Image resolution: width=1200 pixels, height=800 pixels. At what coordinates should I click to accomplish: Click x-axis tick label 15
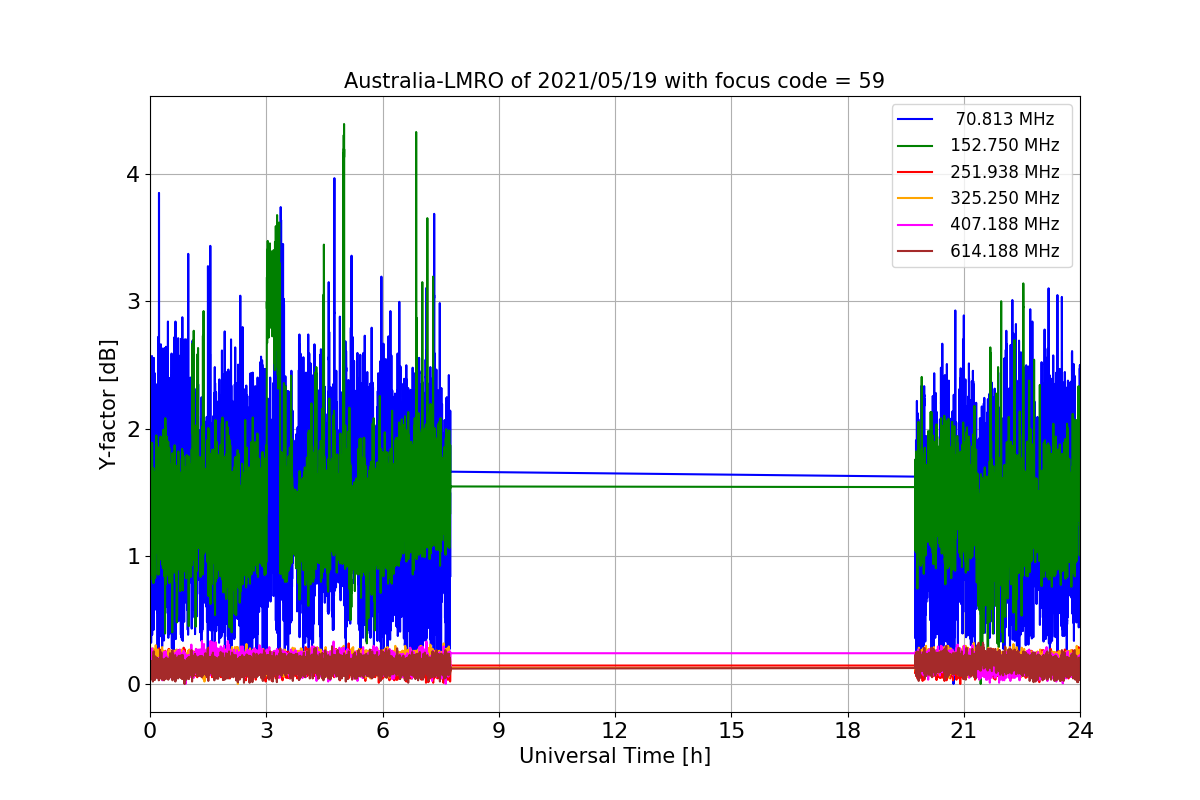[731, 731]
